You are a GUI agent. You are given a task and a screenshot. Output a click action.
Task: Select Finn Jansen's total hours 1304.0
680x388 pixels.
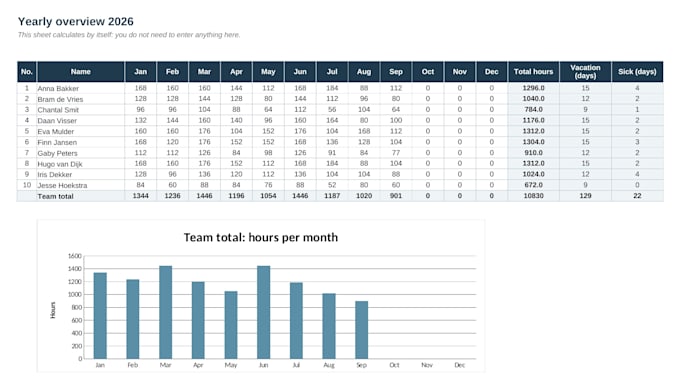(x=533, y=142)
